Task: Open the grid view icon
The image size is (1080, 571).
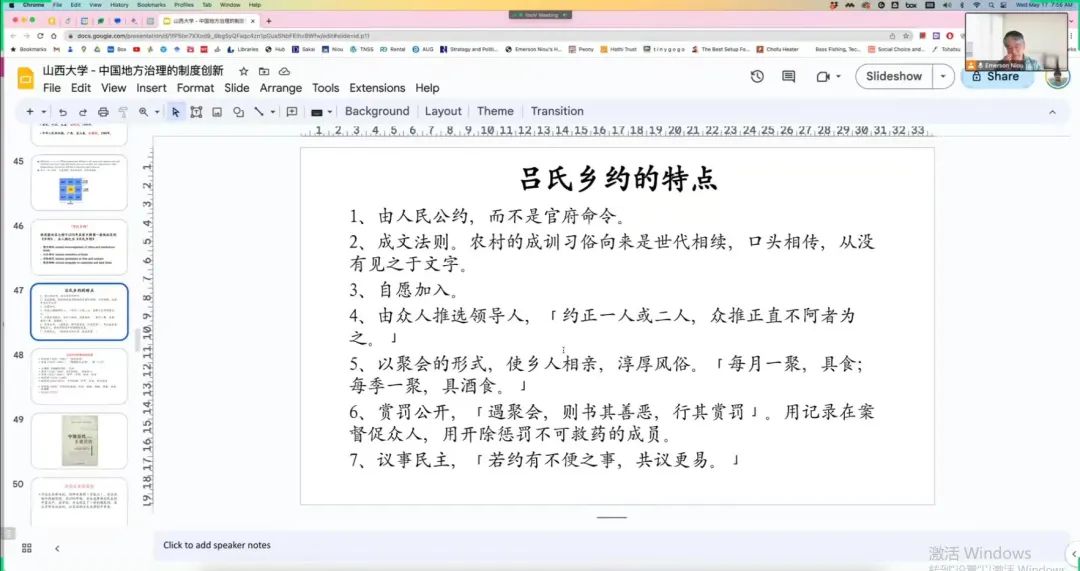Action: coord(27,548)
